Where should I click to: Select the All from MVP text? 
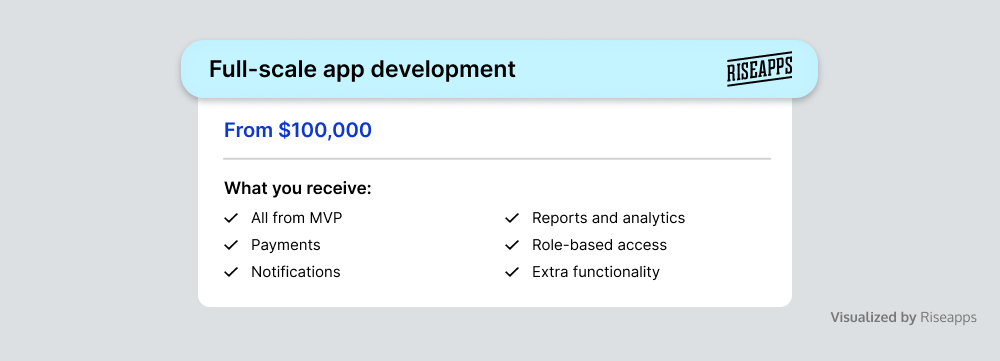pos(297,218)
